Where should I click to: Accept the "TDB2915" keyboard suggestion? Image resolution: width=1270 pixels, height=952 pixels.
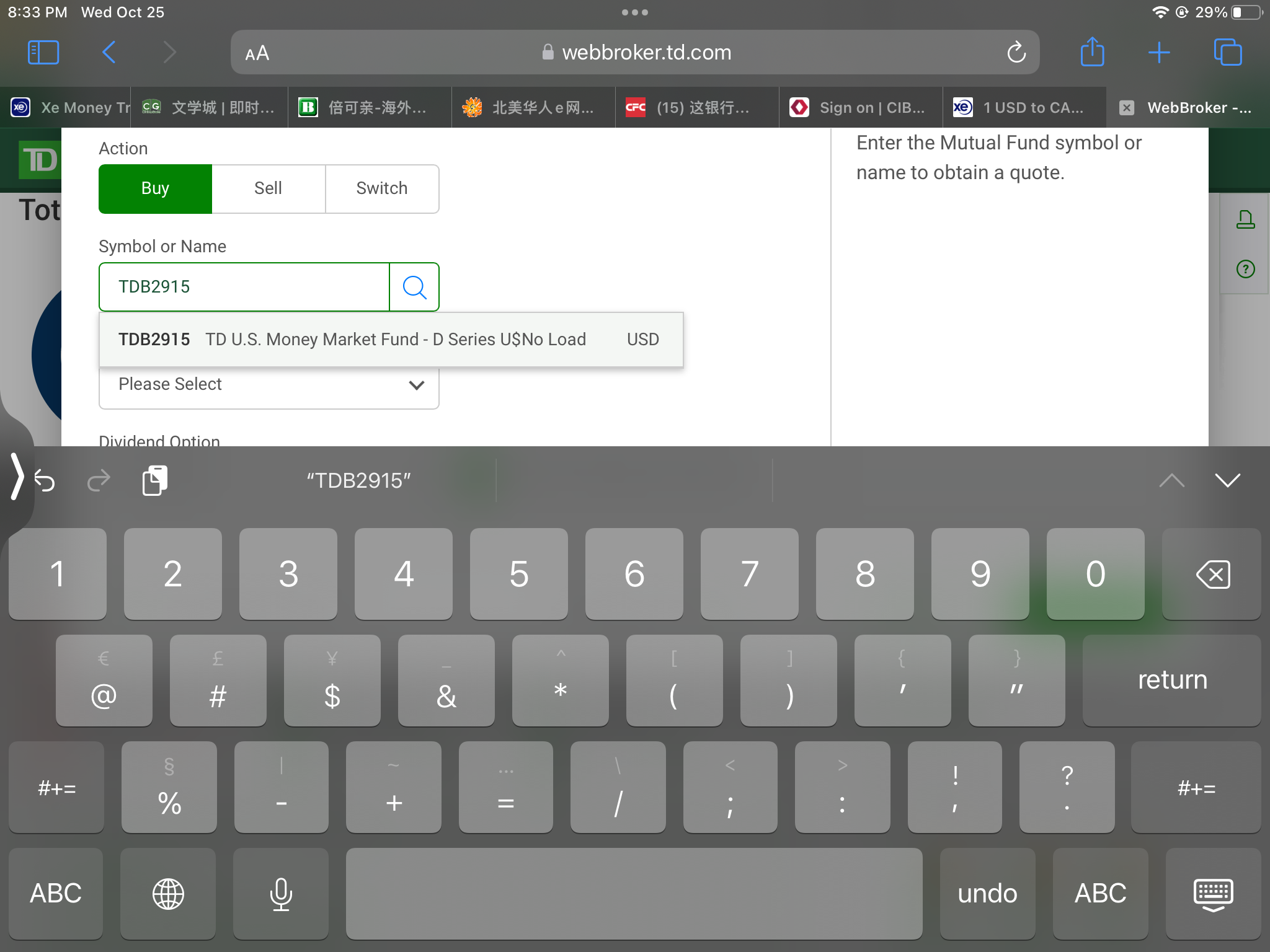tap(358, 481)
